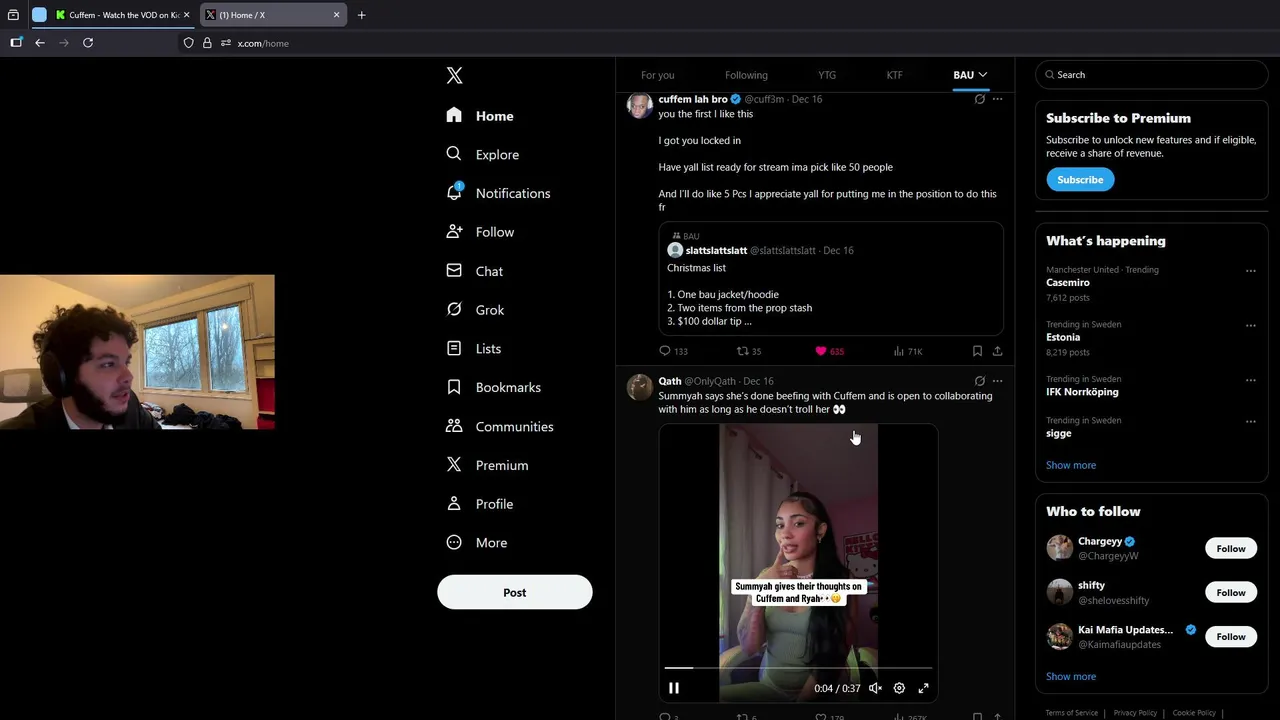Screen dimensions: 1280x720
Task: Open Estonia trending topic
Action: coord(1063,337)
